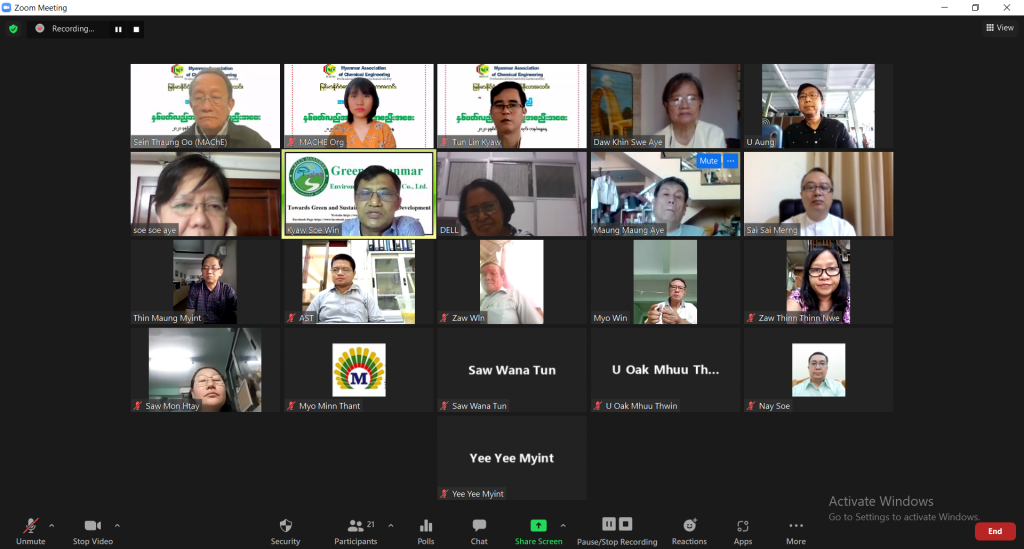Viewport: 1024px width, 549px height.
Task: Select Myo Minn Thant profile tile
Action: click(x=359, y=370)
